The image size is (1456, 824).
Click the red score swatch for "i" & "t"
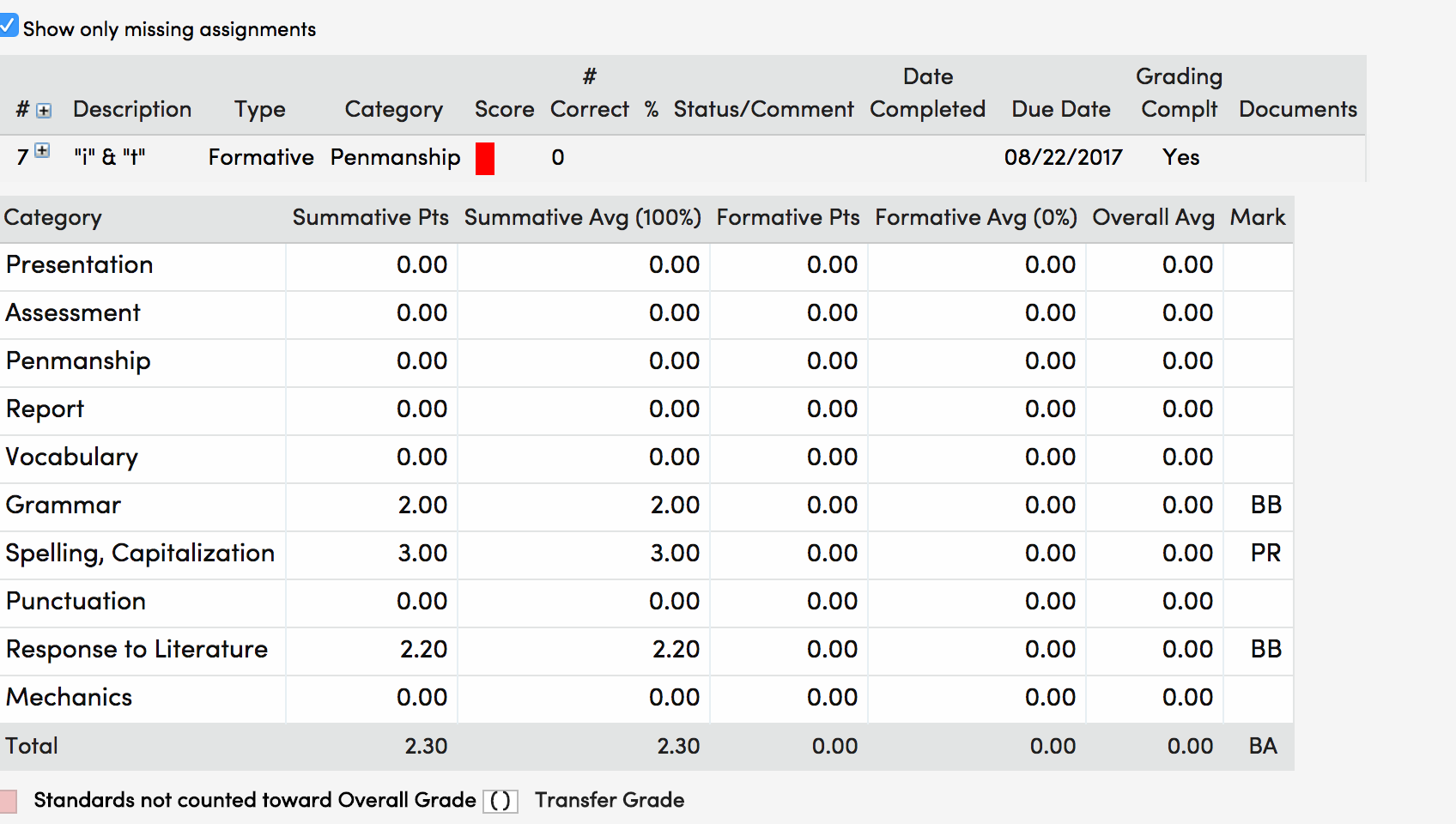pyautogui.click(x=485, y=159)
